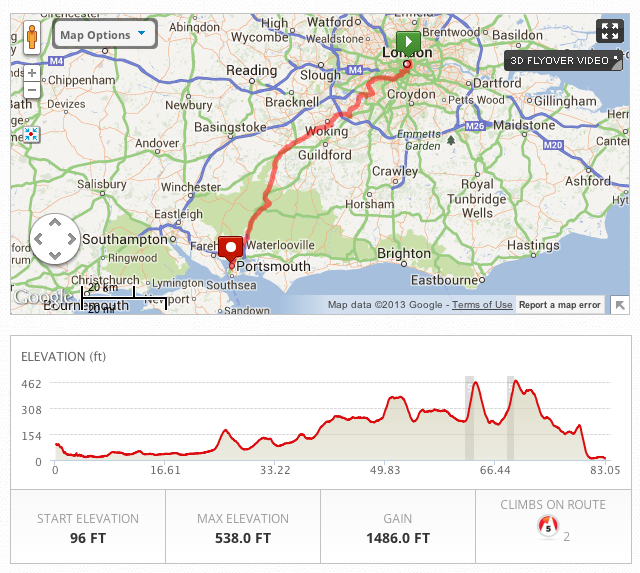Click the second shaded climb band on chart
640x573 pixels.
(510, 418)
